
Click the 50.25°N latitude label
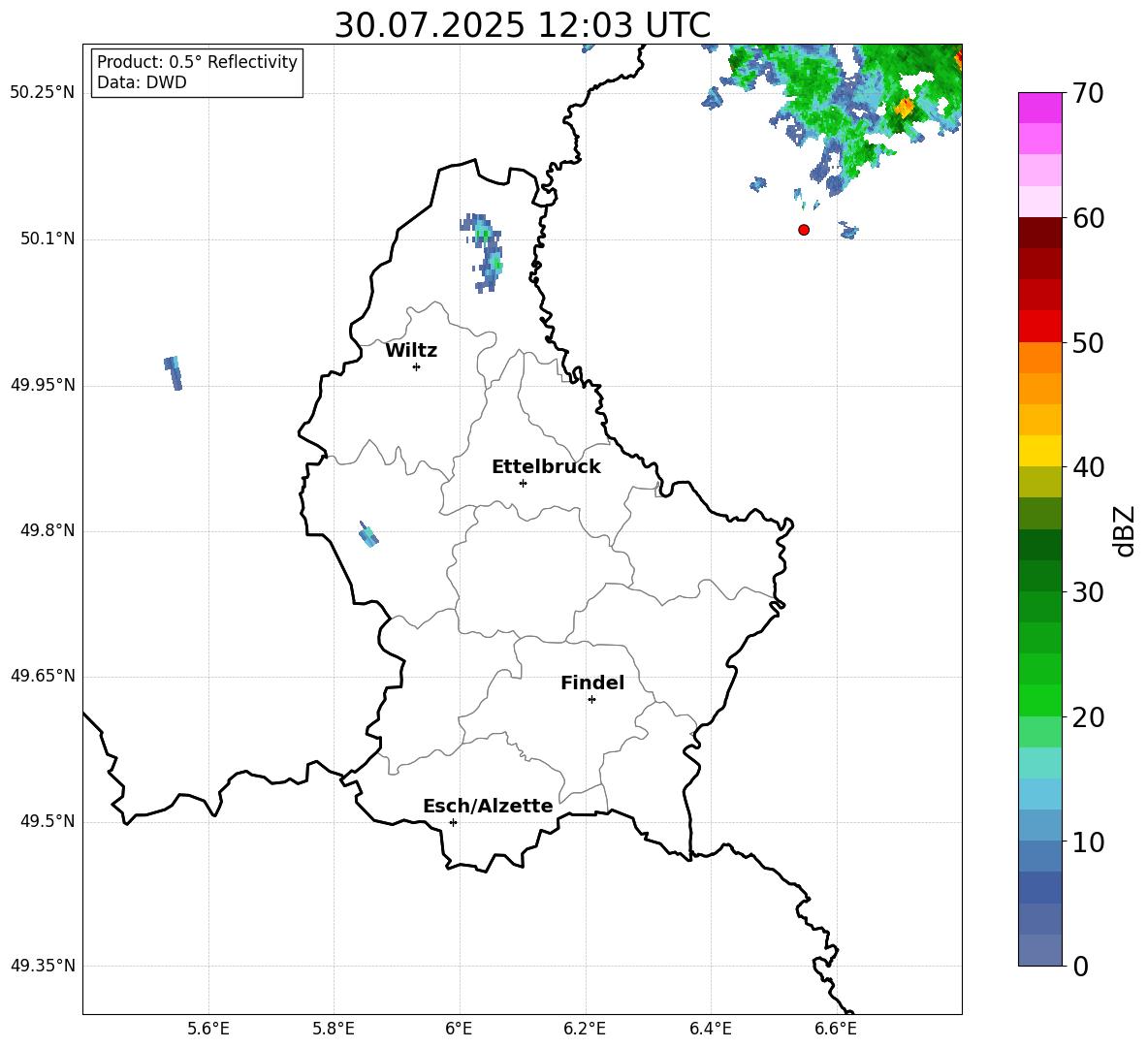[x=43, y=93]
